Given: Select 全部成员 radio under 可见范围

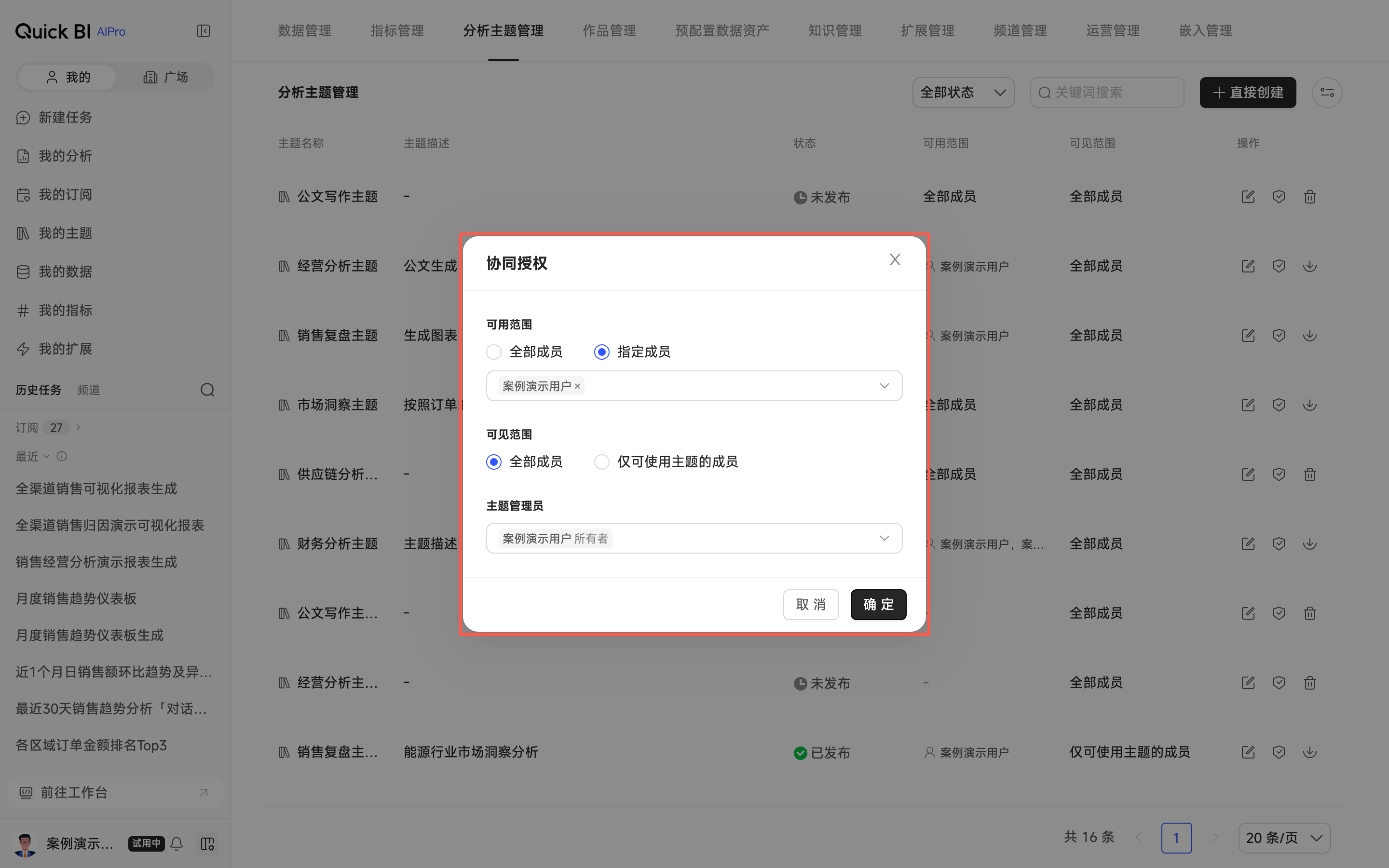Looking at the screenshot, I should pos(493,462).
